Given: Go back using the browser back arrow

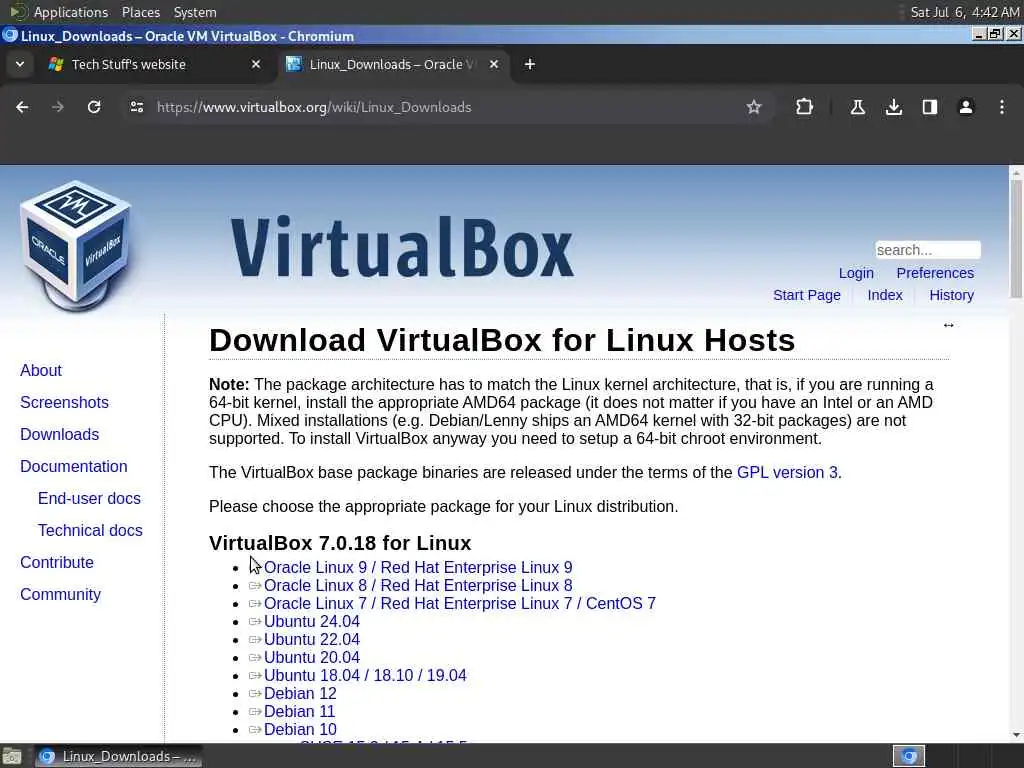Looking at the screenshot, I should pyautogui.click(x=22, y=107).
